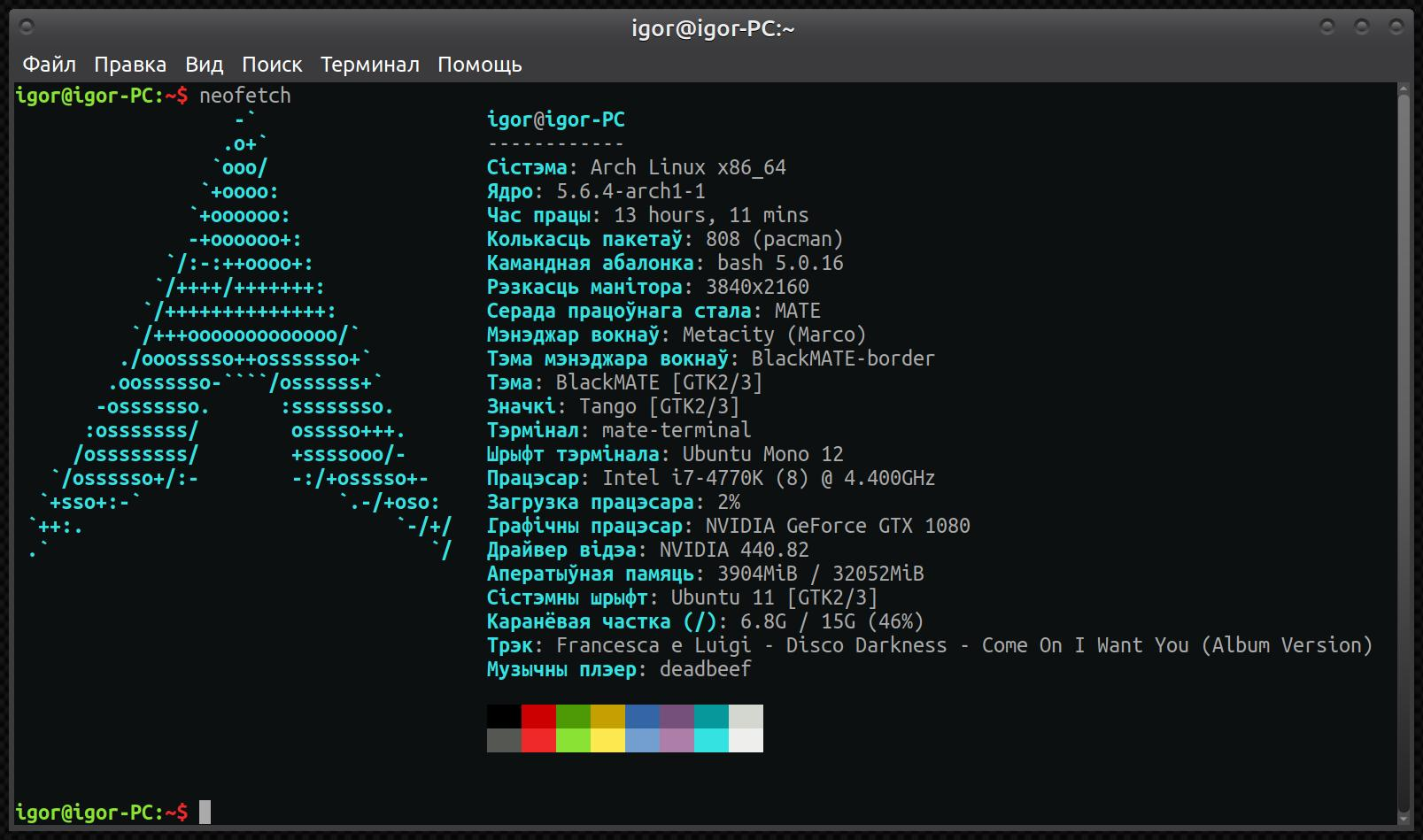Click '808 (pacman)' package count
This screenshot has width=1423, height=840.
tap(775, 239)
